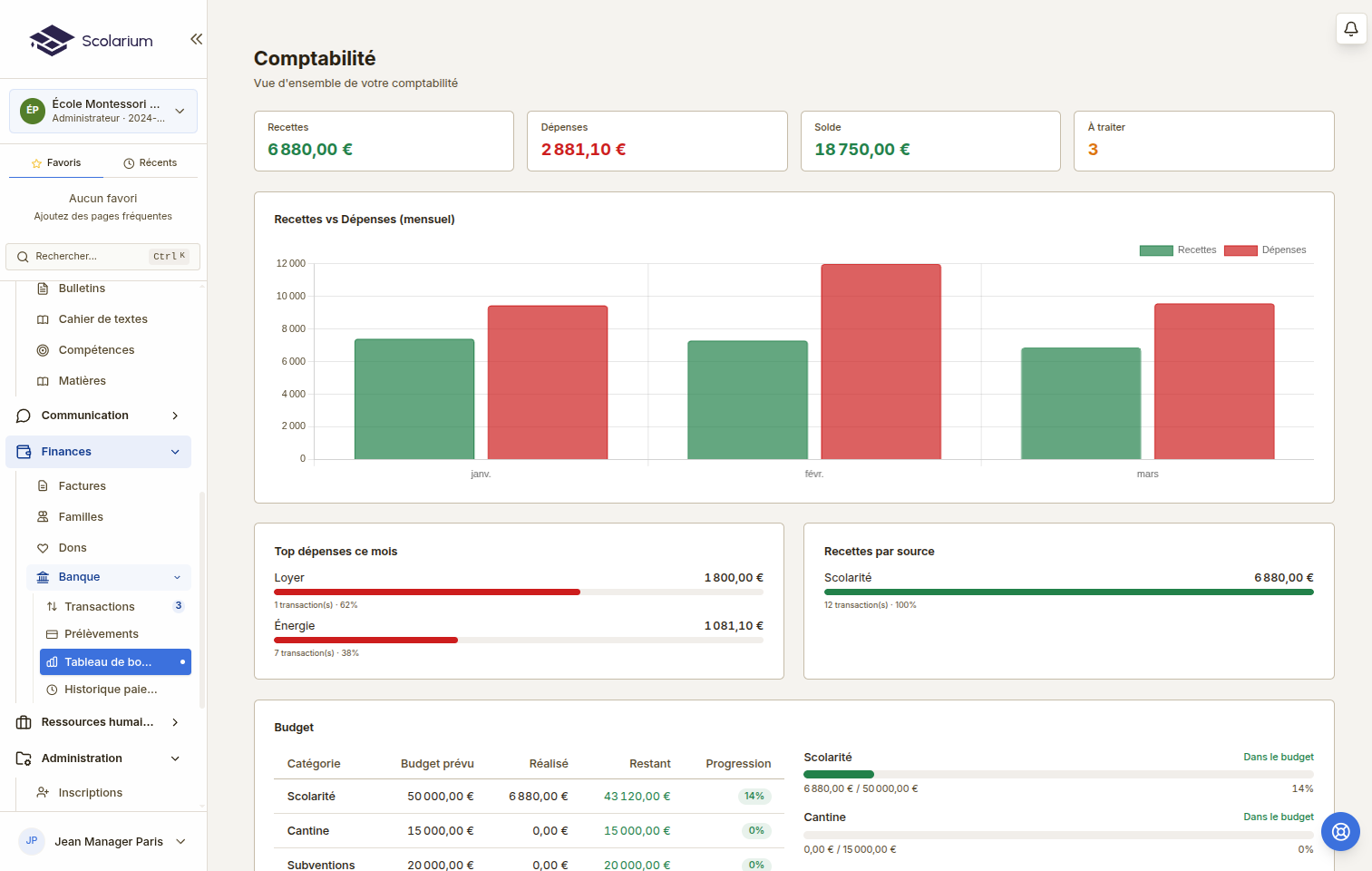The height and width of the screenshot is (871, 1372).
Task: Focus the Rechercher search field
Action: click(91, 257)
